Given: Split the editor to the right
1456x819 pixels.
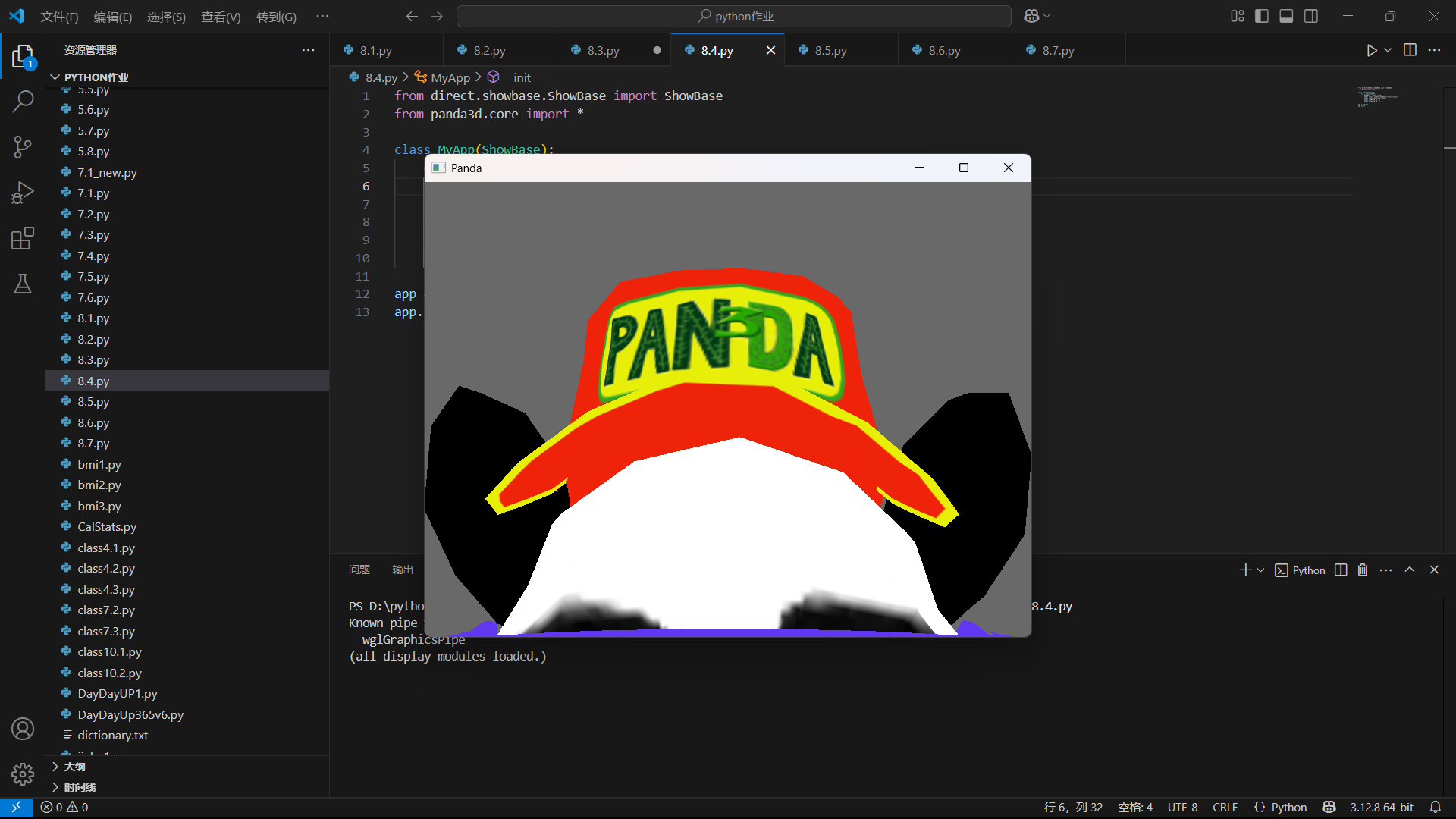Looking at the screenshot, I should click(1410, 50).
